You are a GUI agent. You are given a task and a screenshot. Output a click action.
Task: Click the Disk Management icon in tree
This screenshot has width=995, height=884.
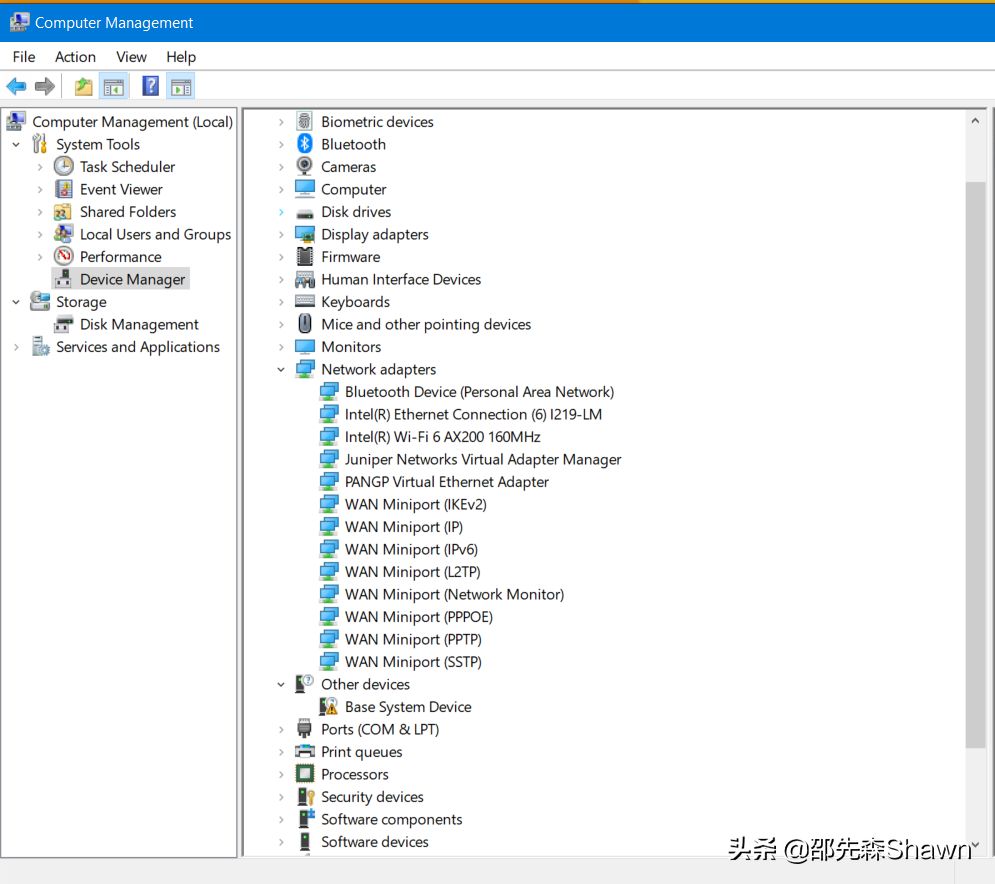point(63,324)
